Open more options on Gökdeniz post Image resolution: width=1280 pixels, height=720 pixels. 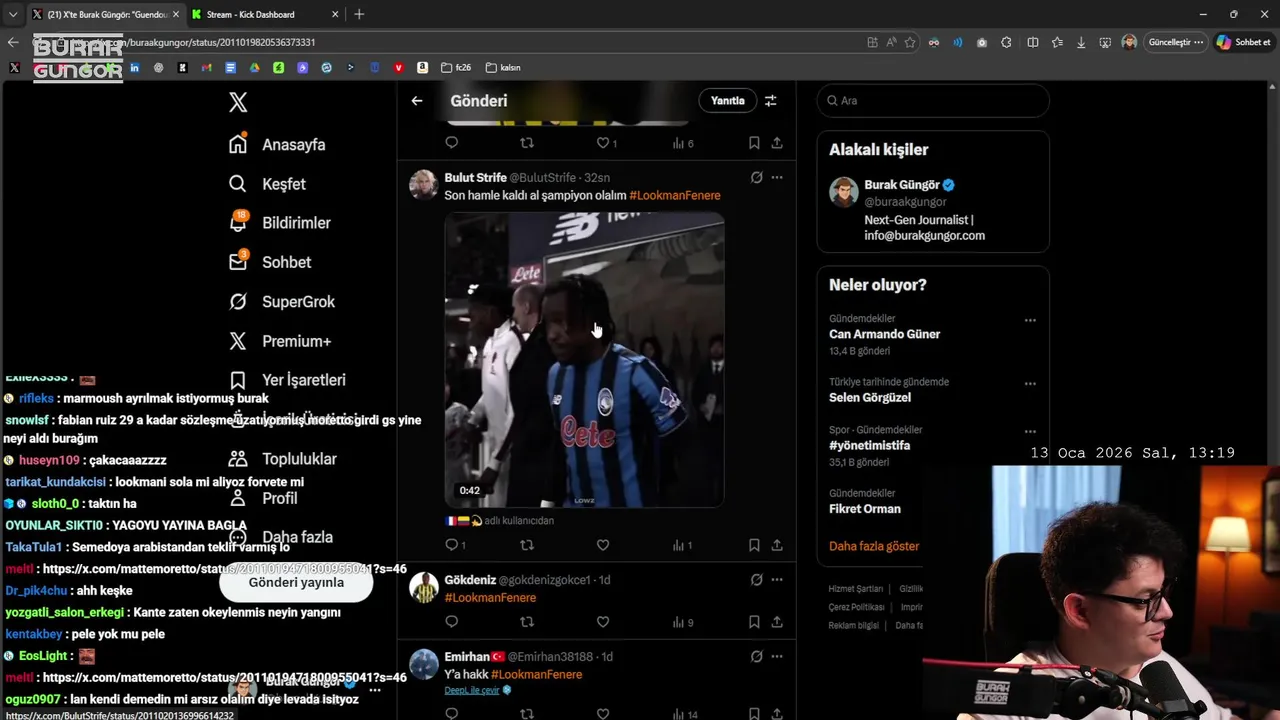pyautogui.click(x=777, y=580)
